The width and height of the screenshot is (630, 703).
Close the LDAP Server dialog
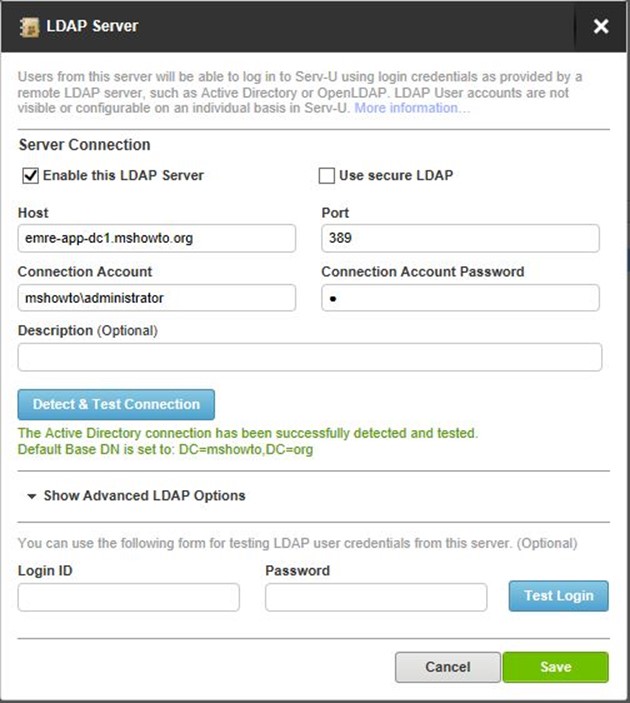click(x=601, y=26)
